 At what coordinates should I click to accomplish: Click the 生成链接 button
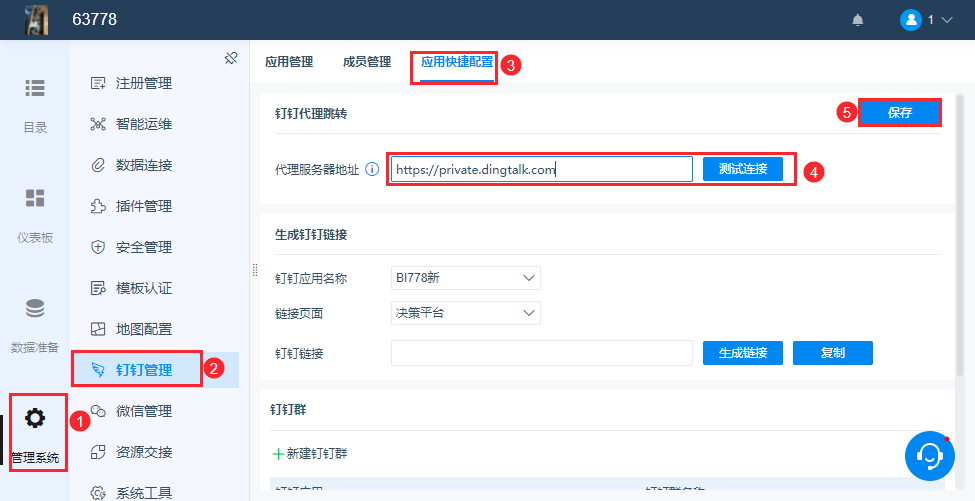click(743, 353)
